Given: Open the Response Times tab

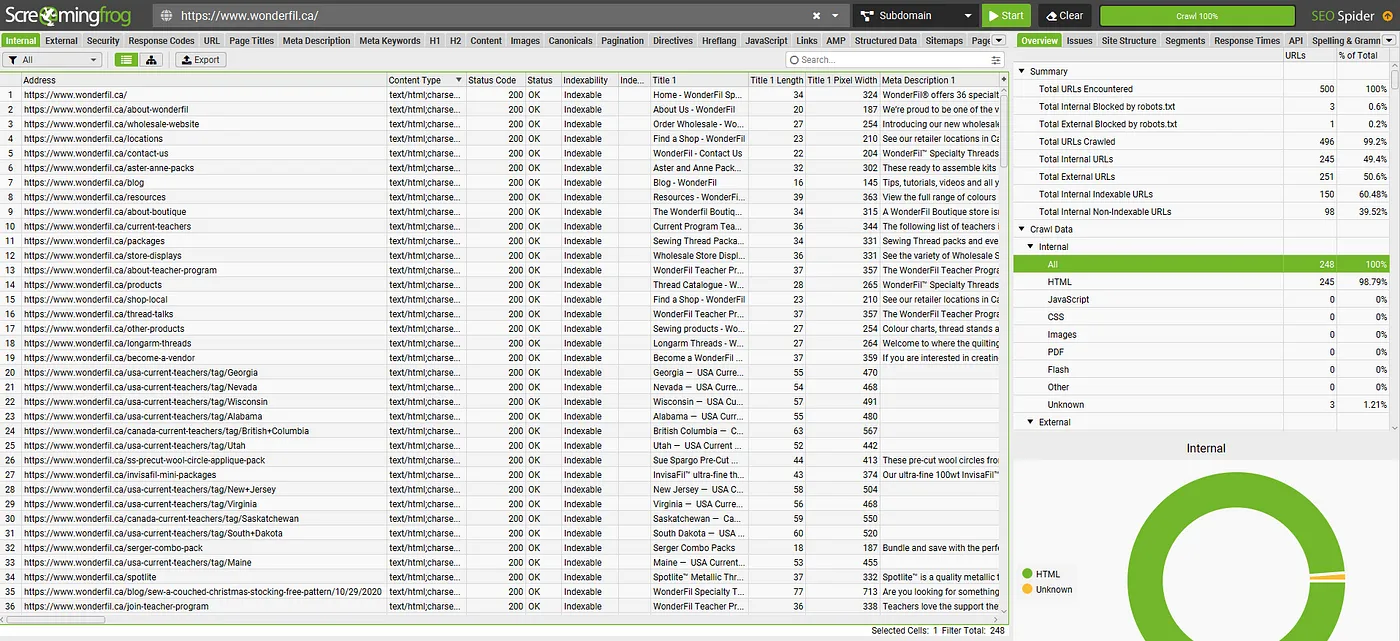Looking at the screenshot, I should tap(1247, 41).
